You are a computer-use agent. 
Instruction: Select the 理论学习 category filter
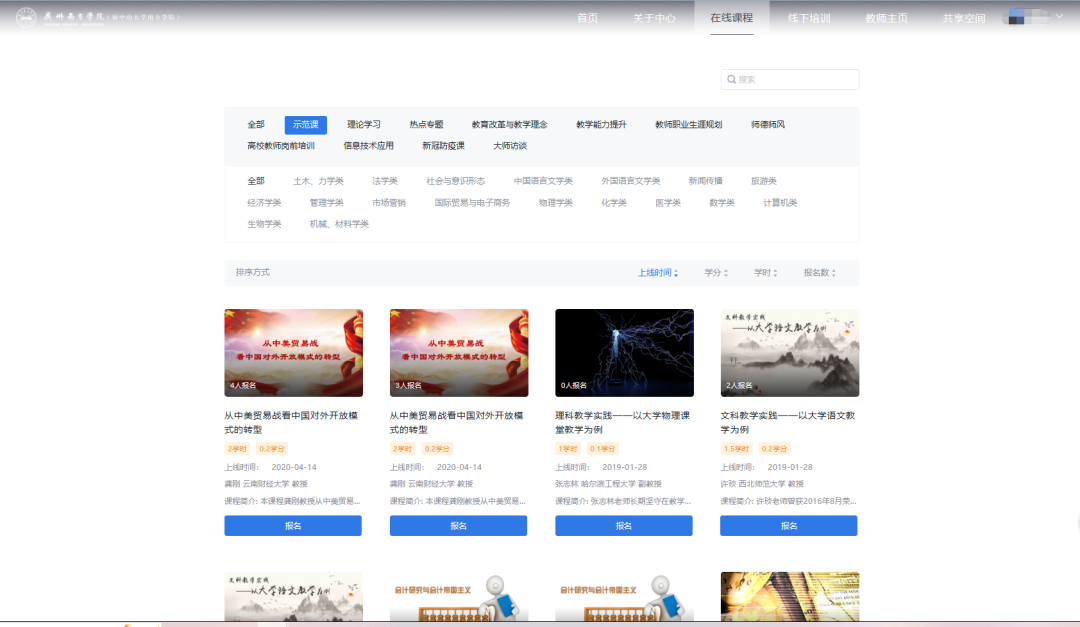coord(364,125)
